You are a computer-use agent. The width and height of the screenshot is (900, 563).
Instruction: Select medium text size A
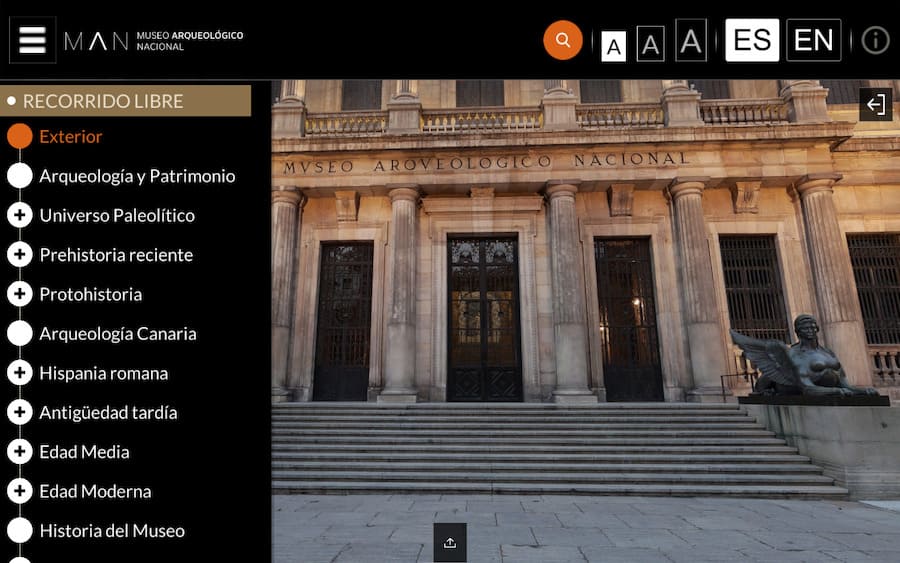(x=650, y=44)
